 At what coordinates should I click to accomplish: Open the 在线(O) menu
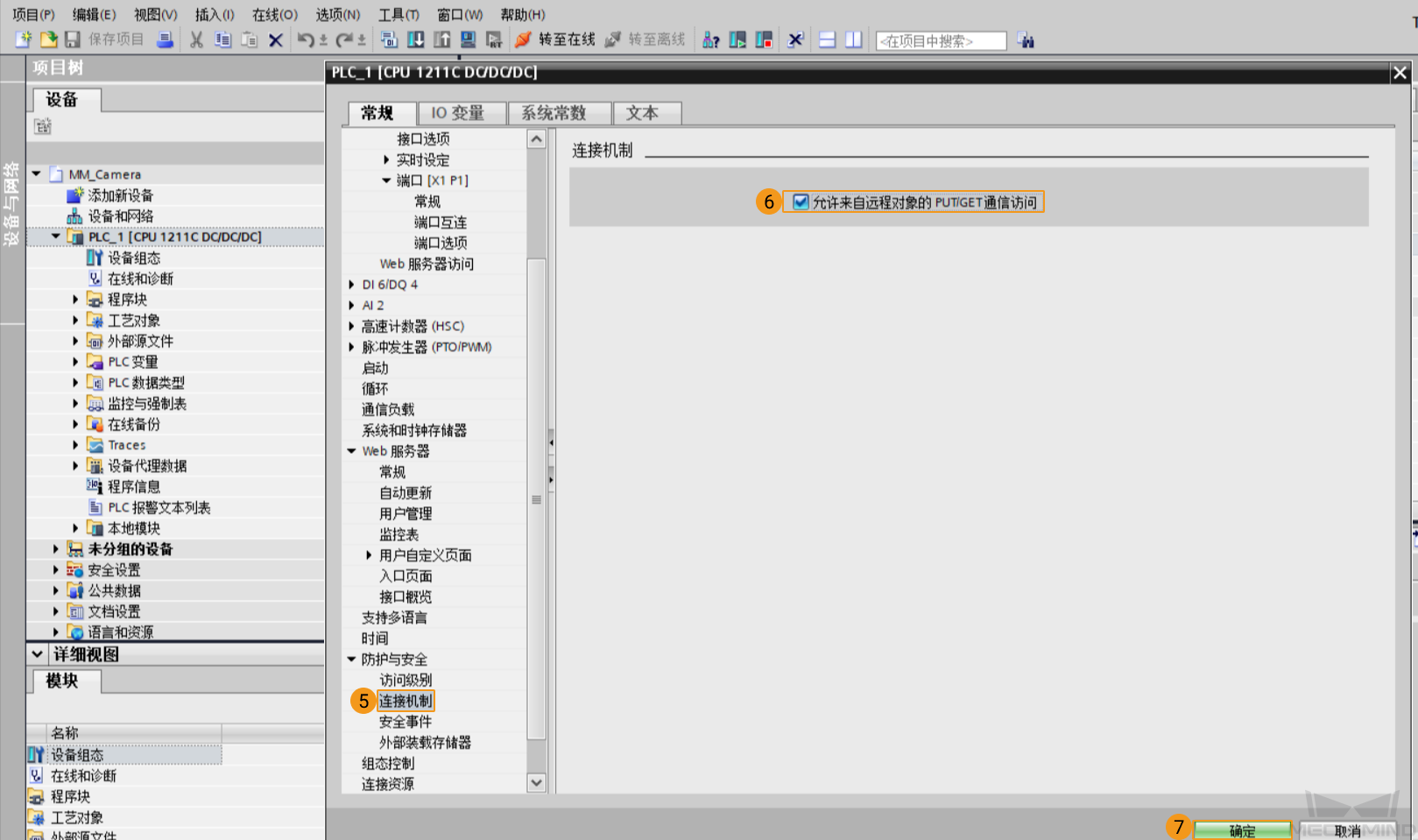pyautogui.click(x=275, y=14)
